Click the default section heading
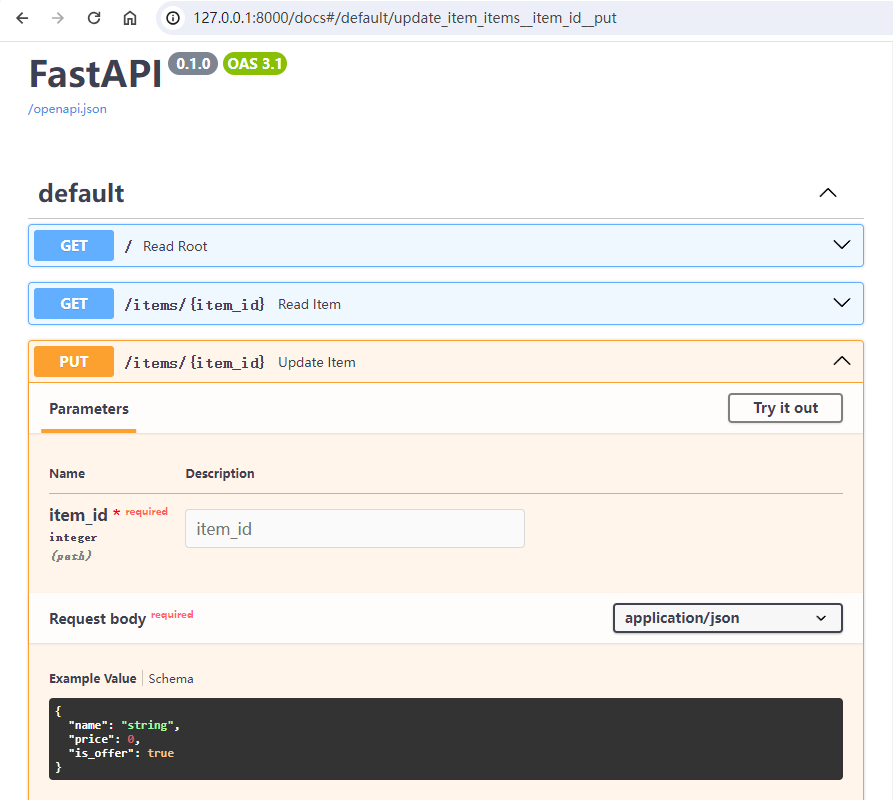Image resolution: width=893 pixels, height=800 pixels. click(x=81, y=193)
